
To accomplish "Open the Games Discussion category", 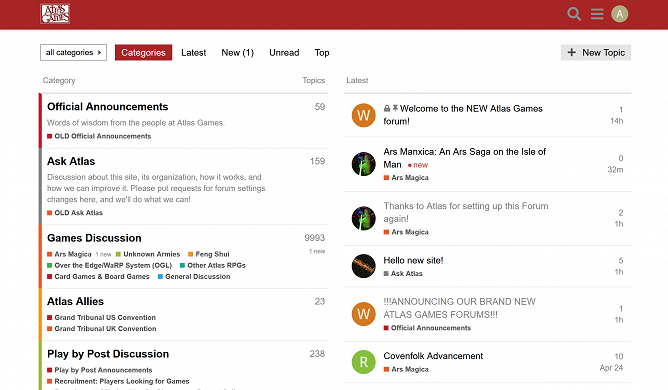I will point(94,238).
